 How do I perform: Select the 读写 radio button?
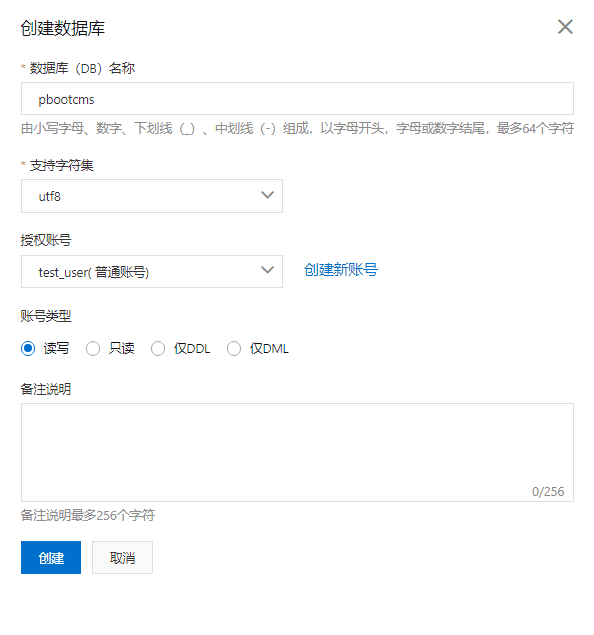point(28,348)
